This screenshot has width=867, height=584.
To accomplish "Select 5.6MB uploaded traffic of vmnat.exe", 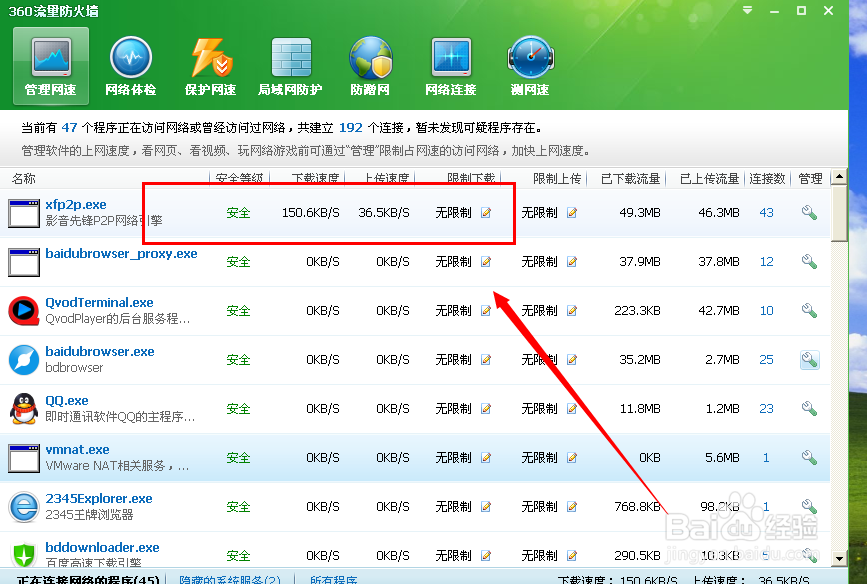I will 722,457.
